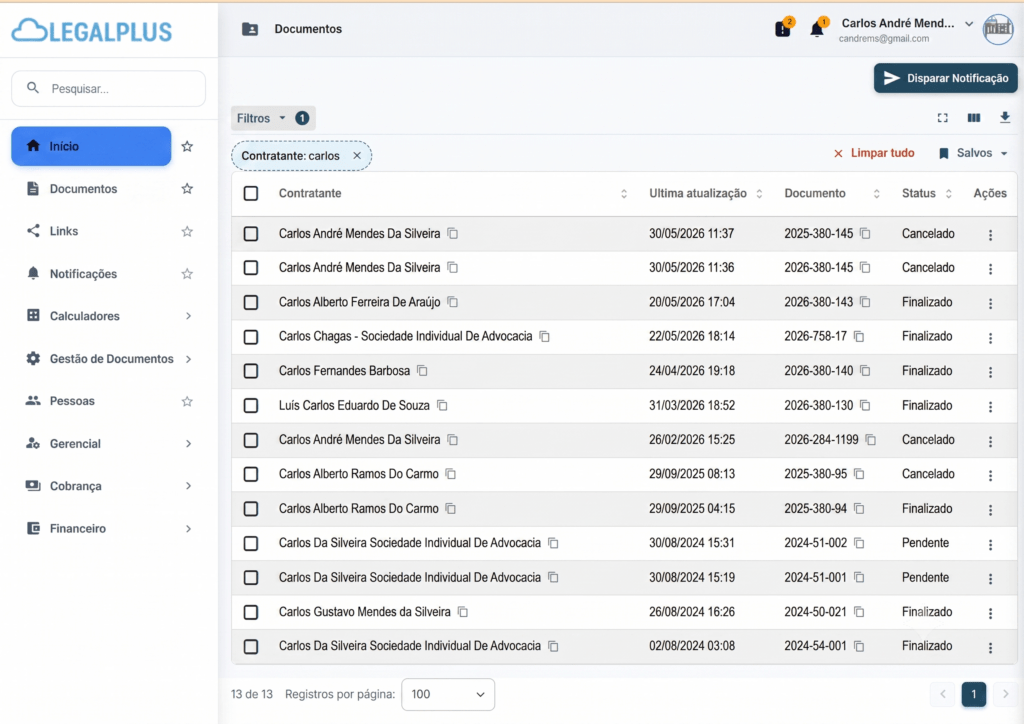Sort by Contratante column
This screenshot has height=724, width=1024.
coord(624,194)
